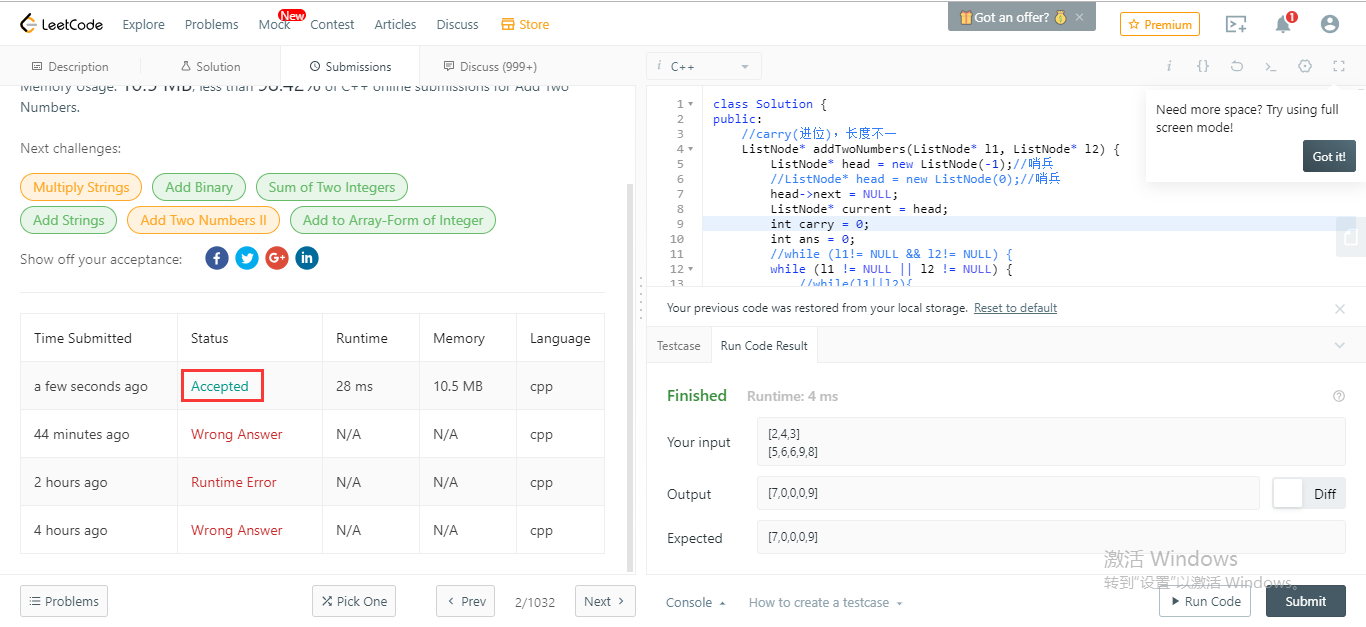Open the Add Binary challenge

[x=199, y=187]
